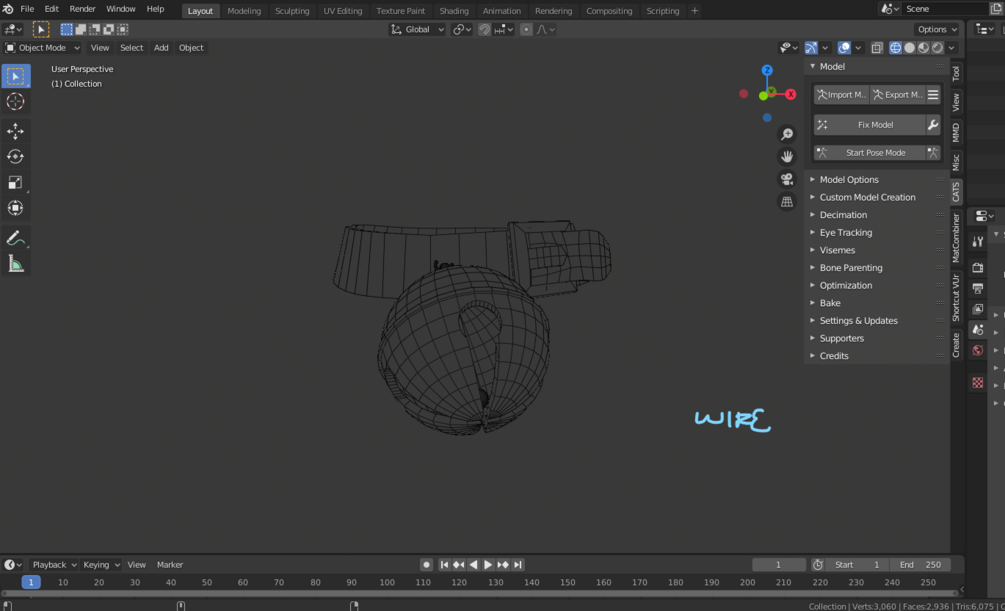Open the File menu
The image size is (1005, 611).
27,9
